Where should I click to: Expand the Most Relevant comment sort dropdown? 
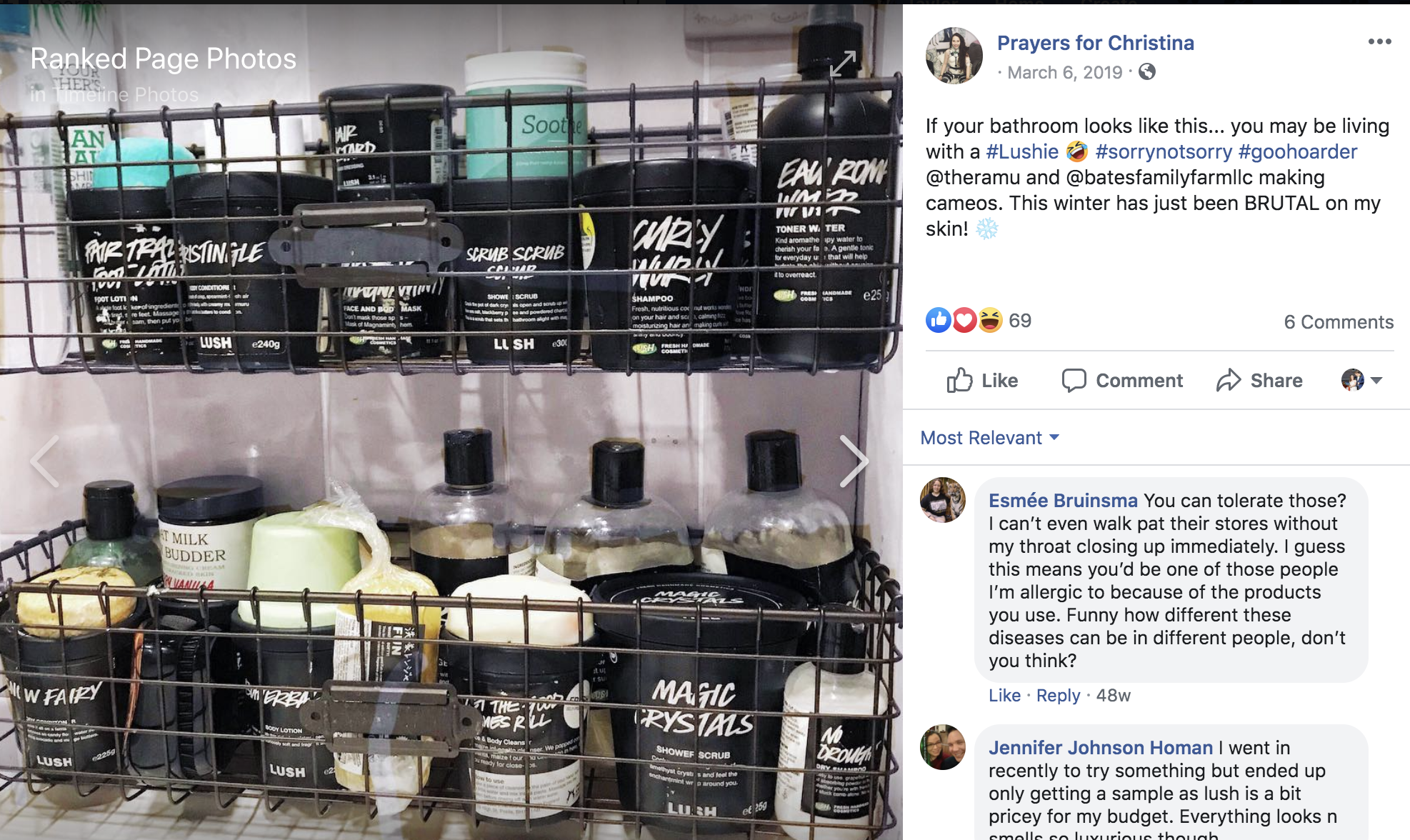tap(989, 437)
